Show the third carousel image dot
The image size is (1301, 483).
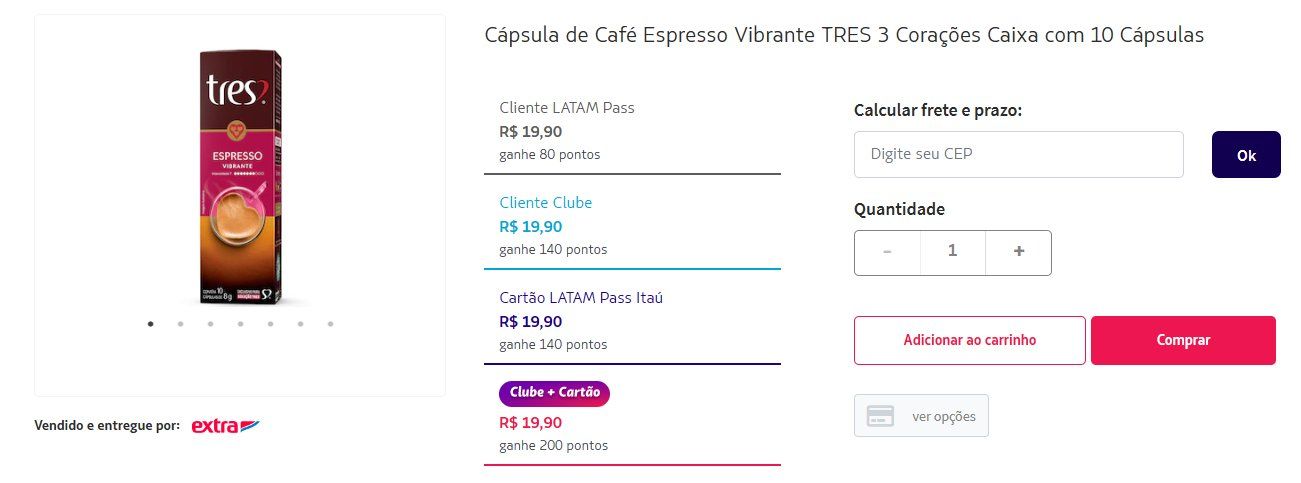coord(211,324)
